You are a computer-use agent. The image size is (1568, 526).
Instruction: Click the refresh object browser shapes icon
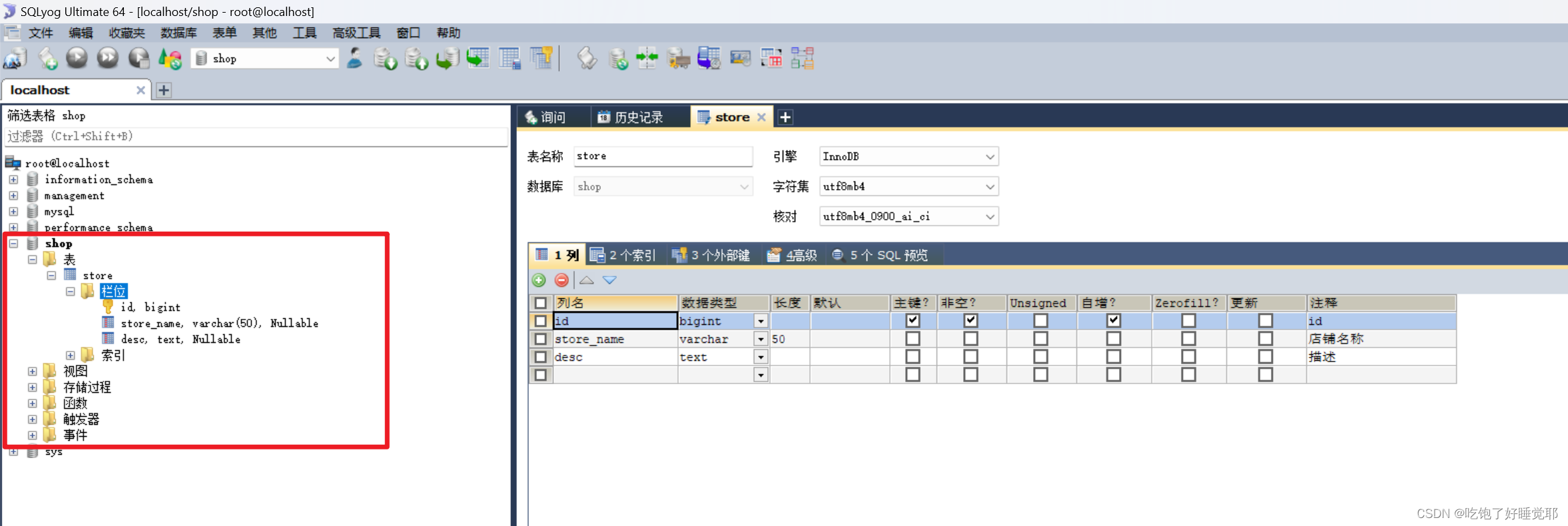pos(170,59)
